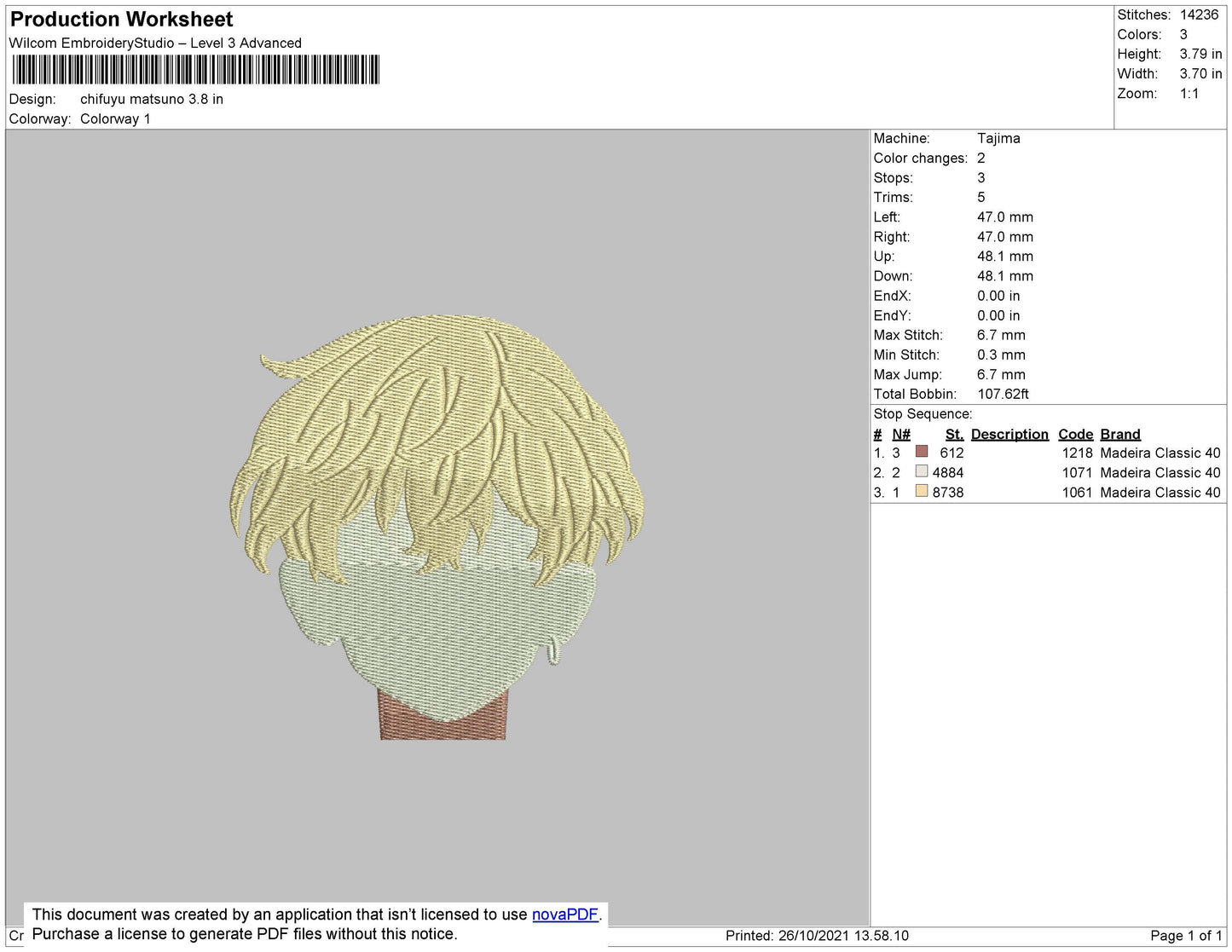Click the brown color swatch for stop 1
This screenshot has width=1232, height=952.
pyautogui.click(x=921, y=452)
